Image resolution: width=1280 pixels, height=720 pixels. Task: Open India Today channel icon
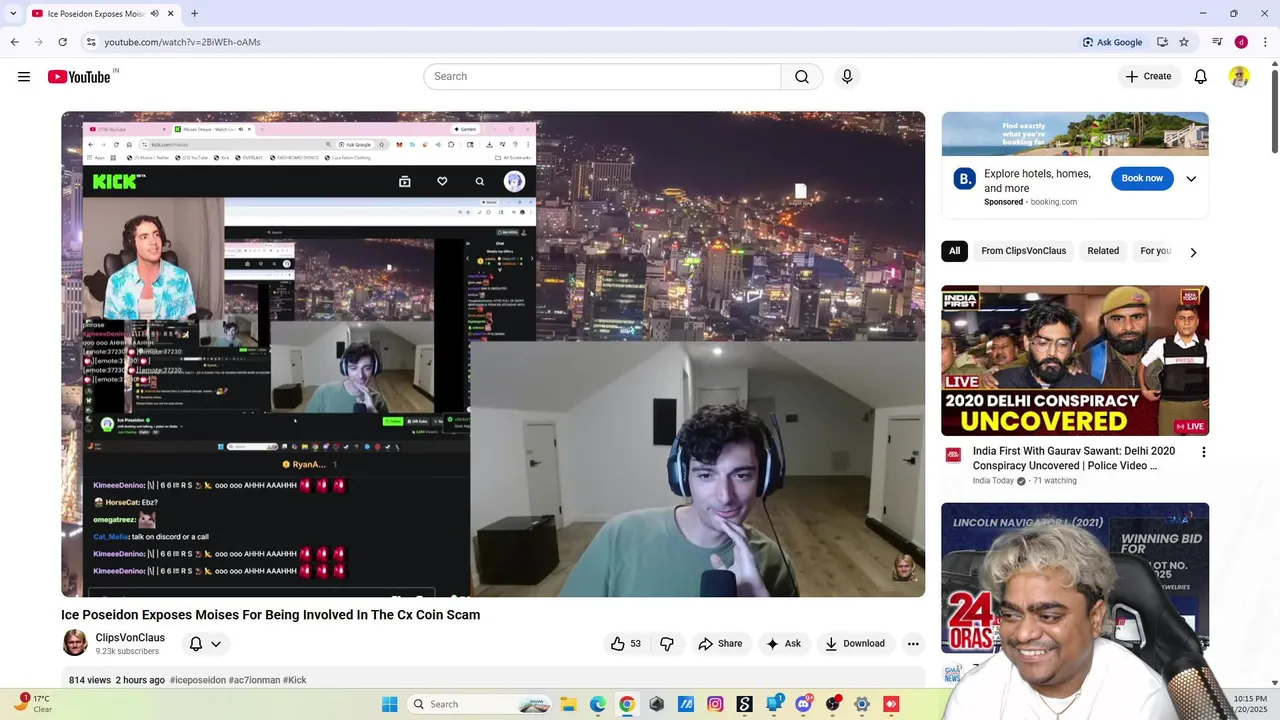click(953, 455)
